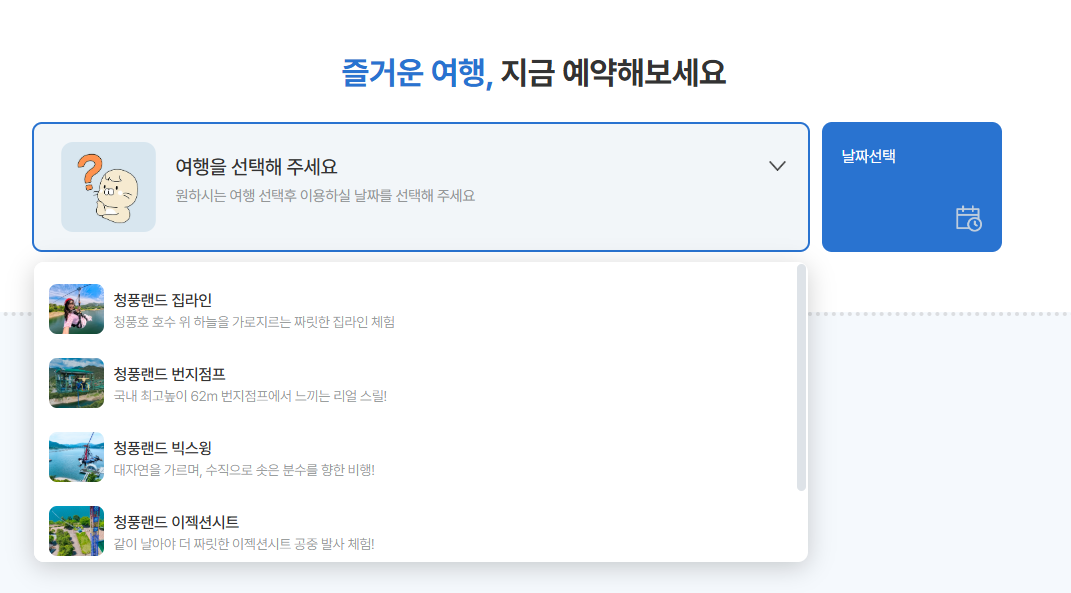Click the calendar clock icon
Viewport: 1071px width, 593px height.
[x=968, y=218]
